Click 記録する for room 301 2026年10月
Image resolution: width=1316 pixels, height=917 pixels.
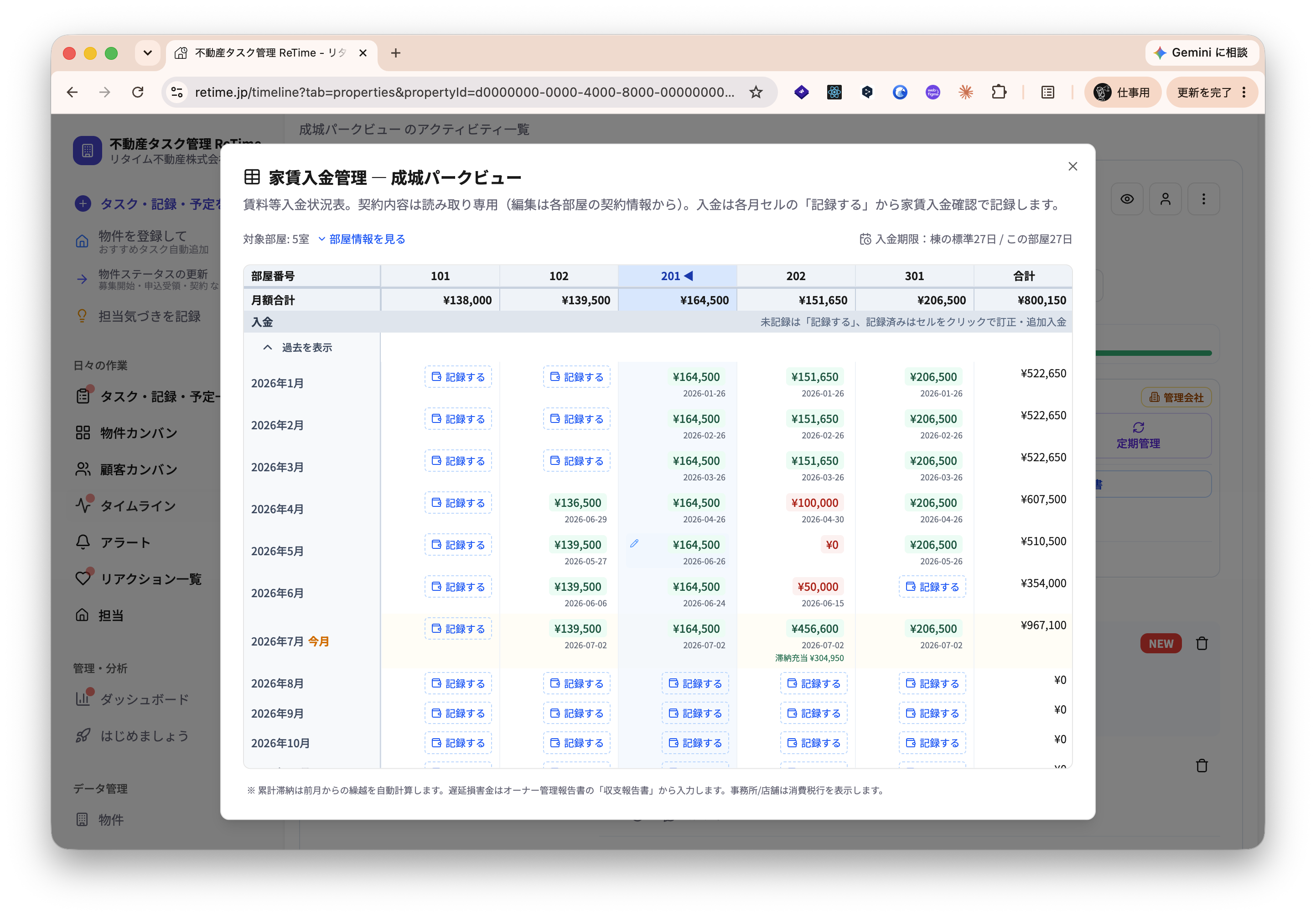(x=932, y=743)
